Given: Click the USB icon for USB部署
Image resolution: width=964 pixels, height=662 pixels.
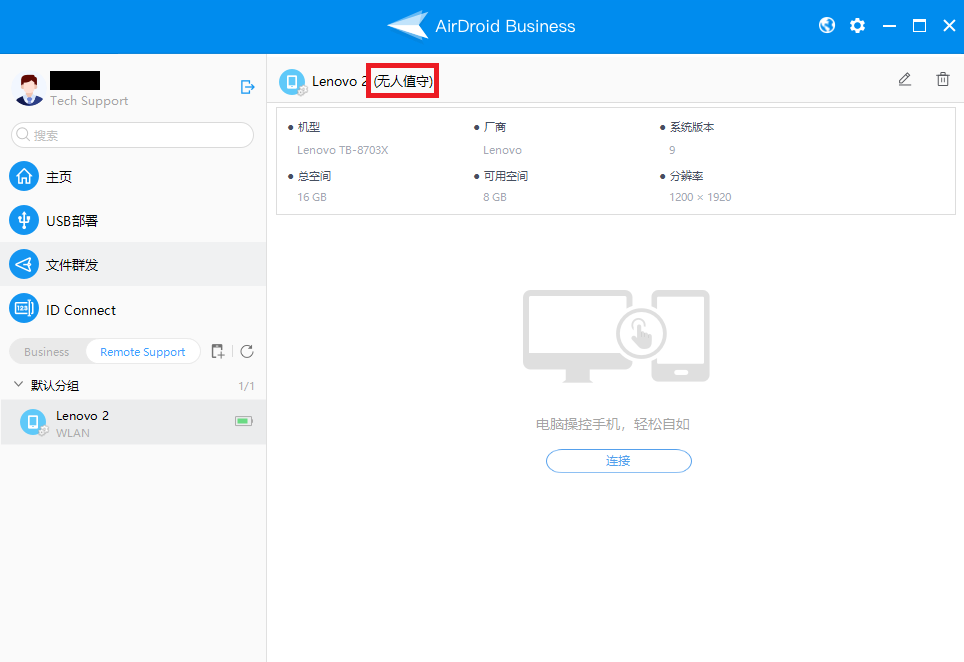Looking at the screenshot, I should tap(24, 220).
